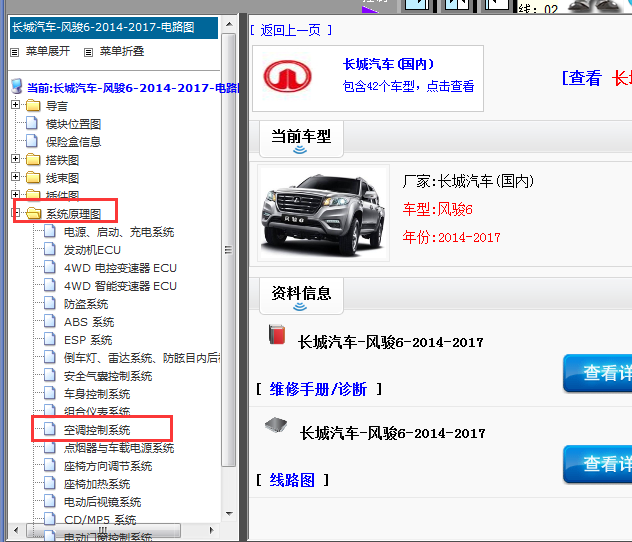Click the 菜单展开 icon

[15, 52]
